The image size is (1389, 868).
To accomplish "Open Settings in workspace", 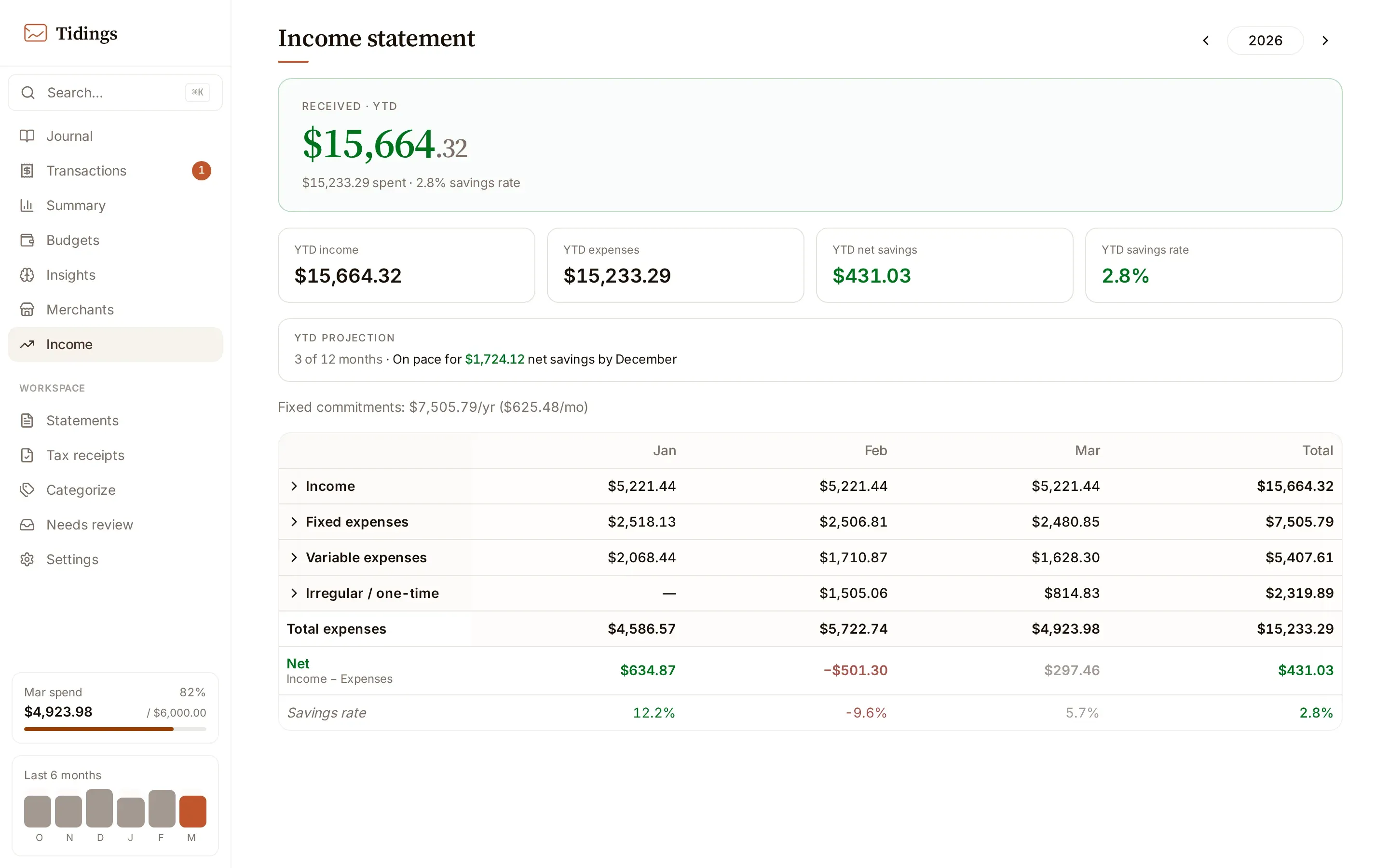I will (115, 560).
